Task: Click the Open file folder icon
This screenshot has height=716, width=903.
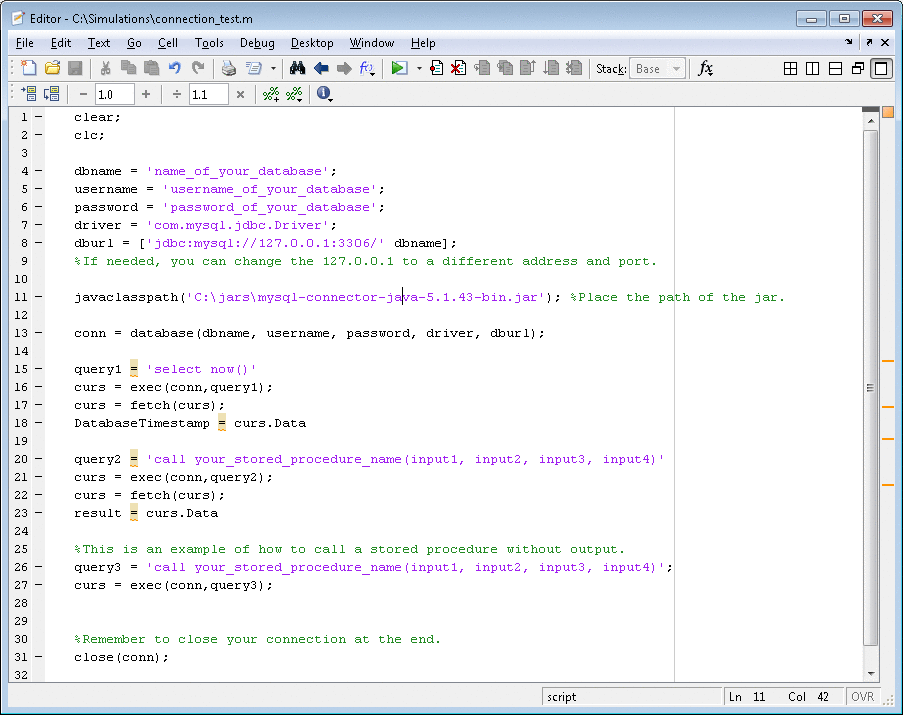Action: click(x=52, y=68)
